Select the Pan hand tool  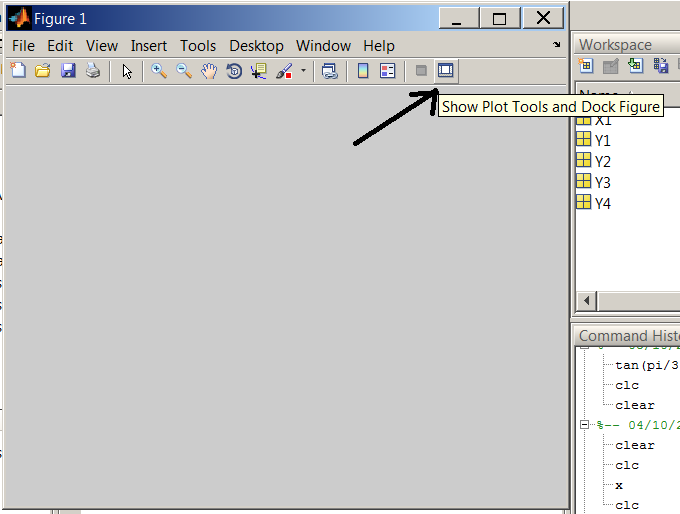point(209,71)
